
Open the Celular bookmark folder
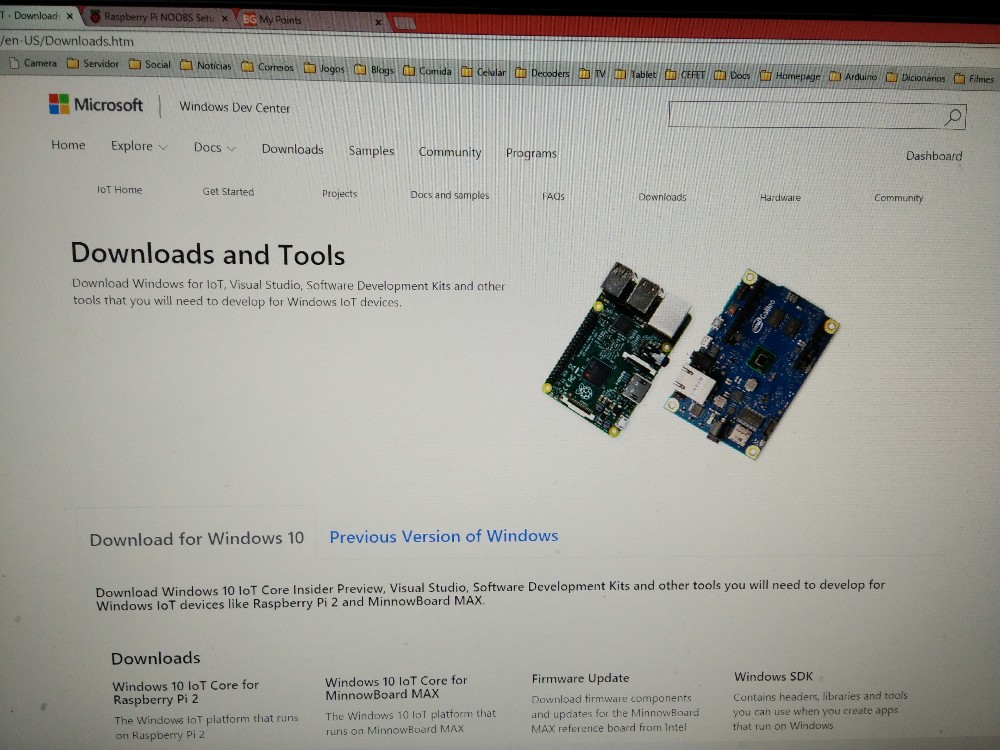(x=483, y=72)
